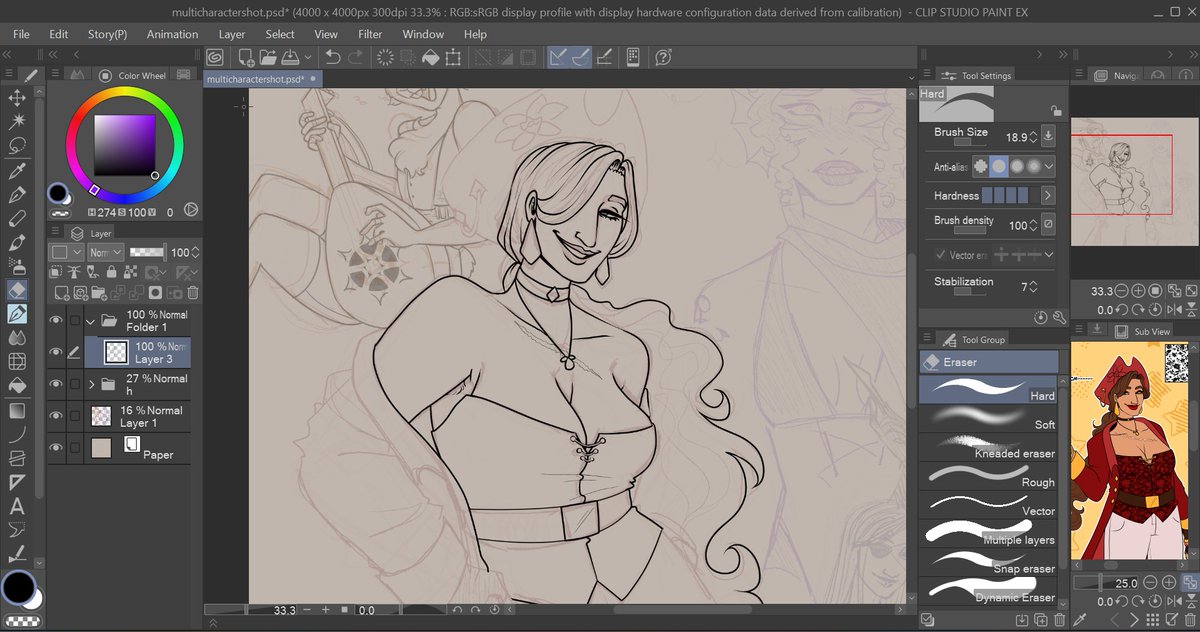This screenshot has height=632, width=1200.
Task: Select the Auto select magic wand tool
Action: 17,121
